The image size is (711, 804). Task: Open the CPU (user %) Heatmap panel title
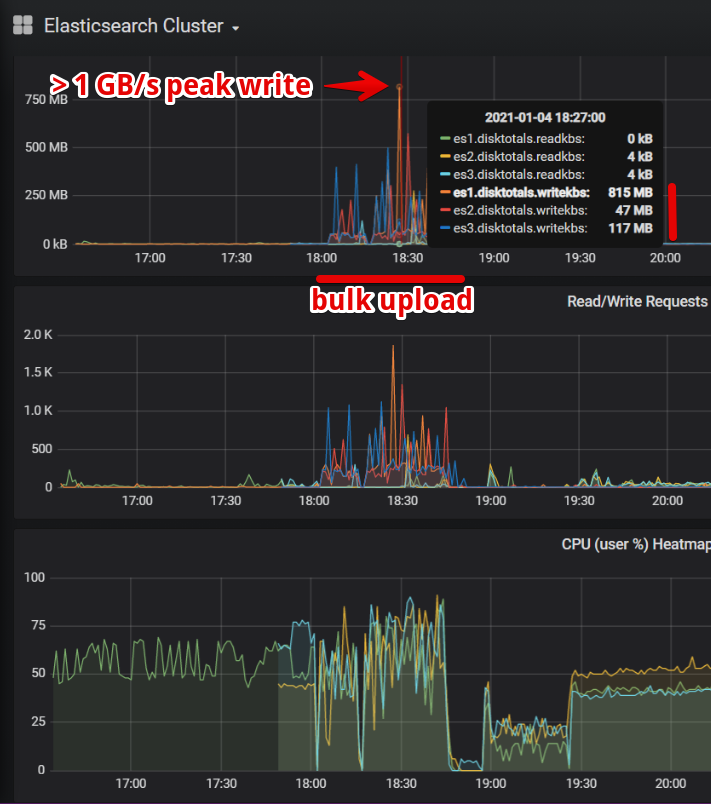pos(636,544)
